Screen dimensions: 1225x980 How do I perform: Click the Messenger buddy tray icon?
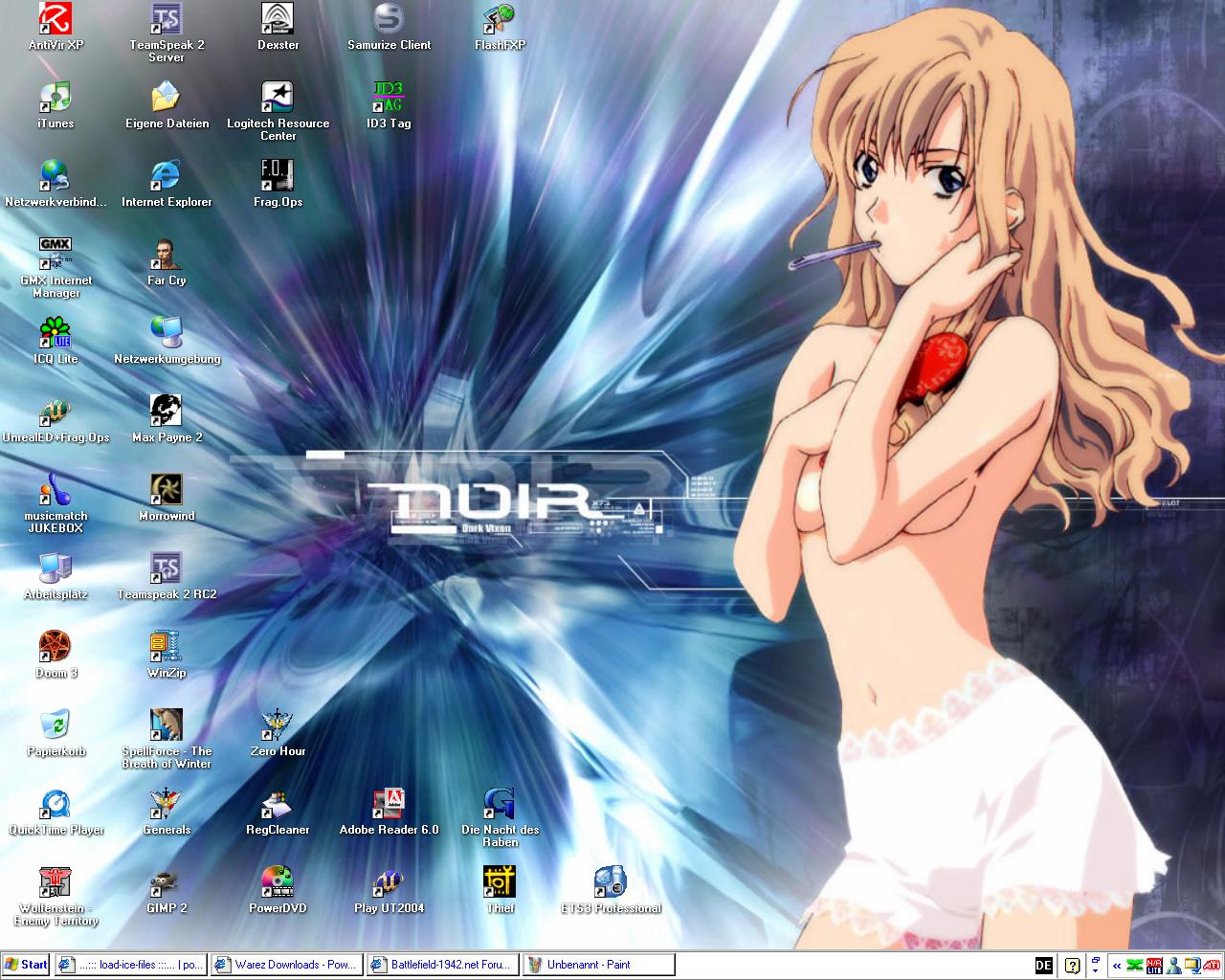click(1173, 966)
